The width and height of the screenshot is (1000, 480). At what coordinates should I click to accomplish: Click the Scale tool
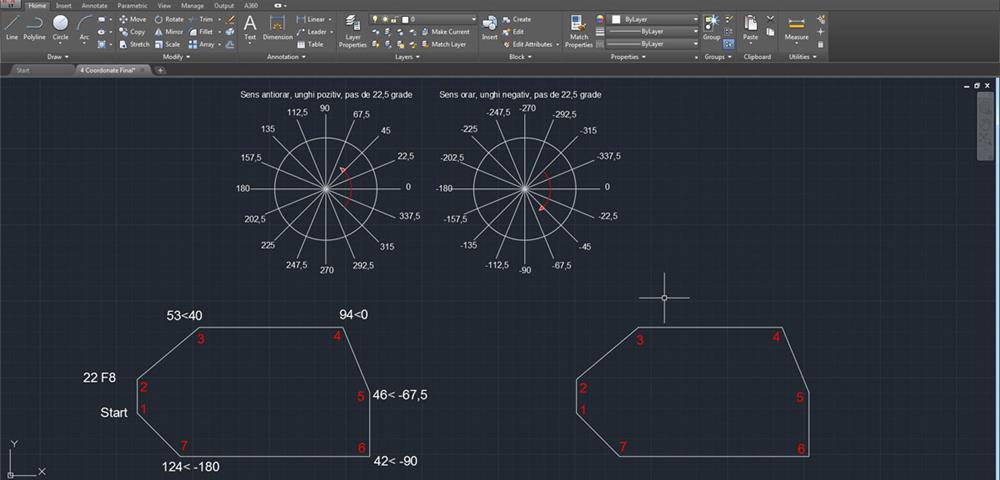tap(168, 45)
